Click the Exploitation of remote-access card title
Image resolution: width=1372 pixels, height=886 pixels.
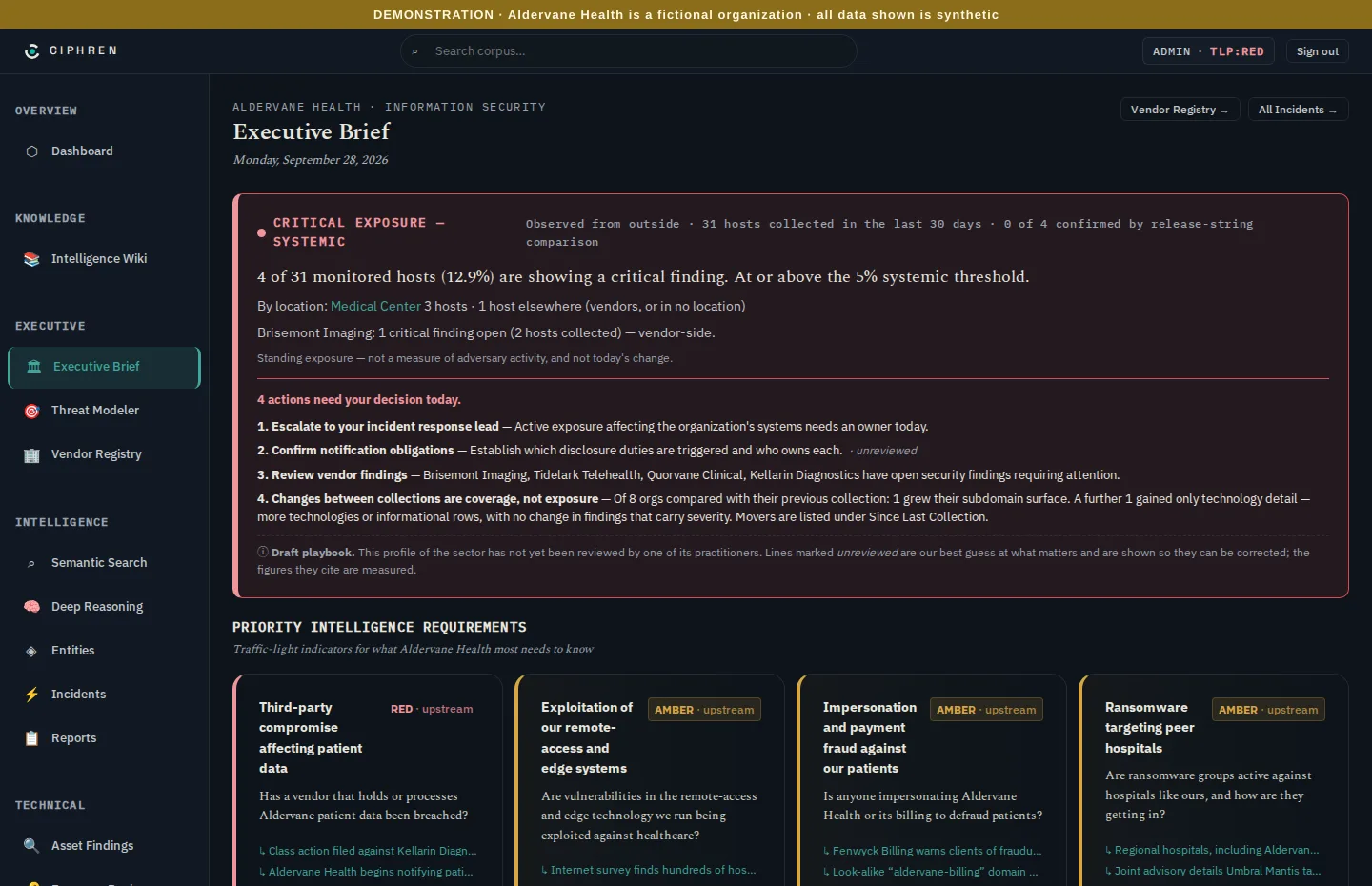[x=587, y=737]
